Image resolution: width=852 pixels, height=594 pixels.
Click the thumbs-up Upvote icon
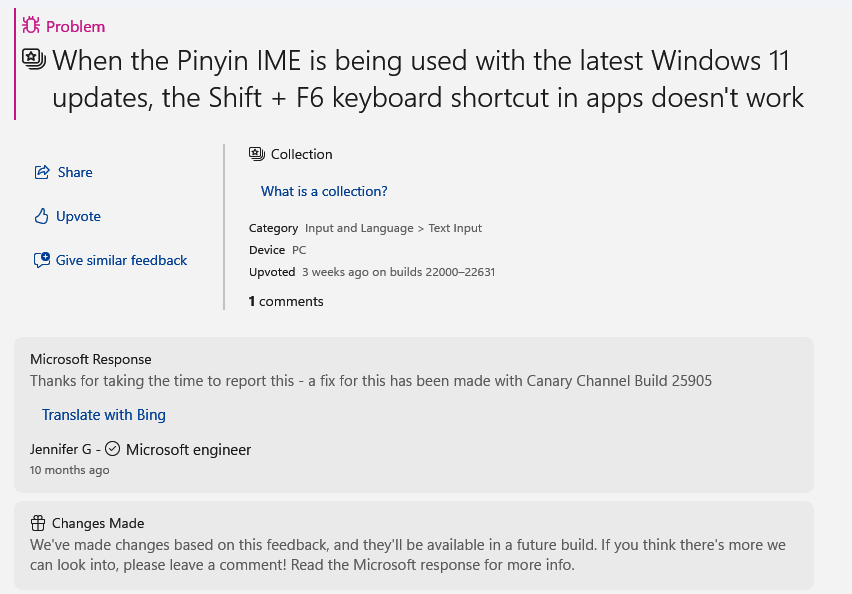point(42,216)
